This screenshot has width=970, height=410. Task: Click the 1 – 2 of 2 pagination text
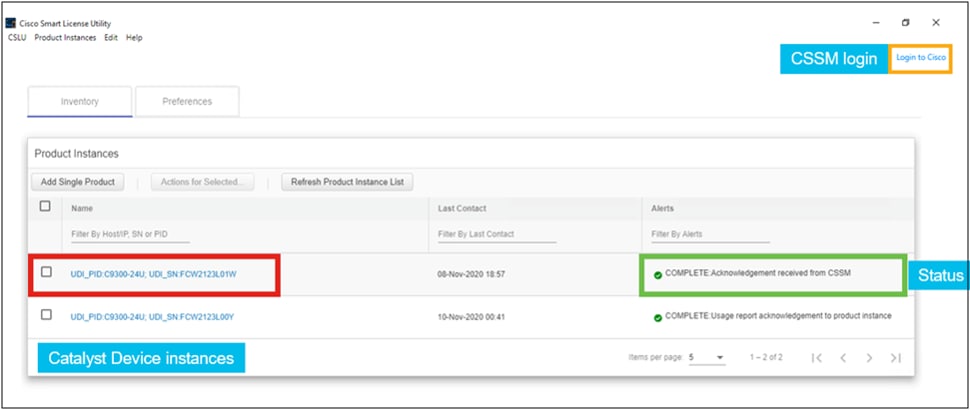click(766, 357)
